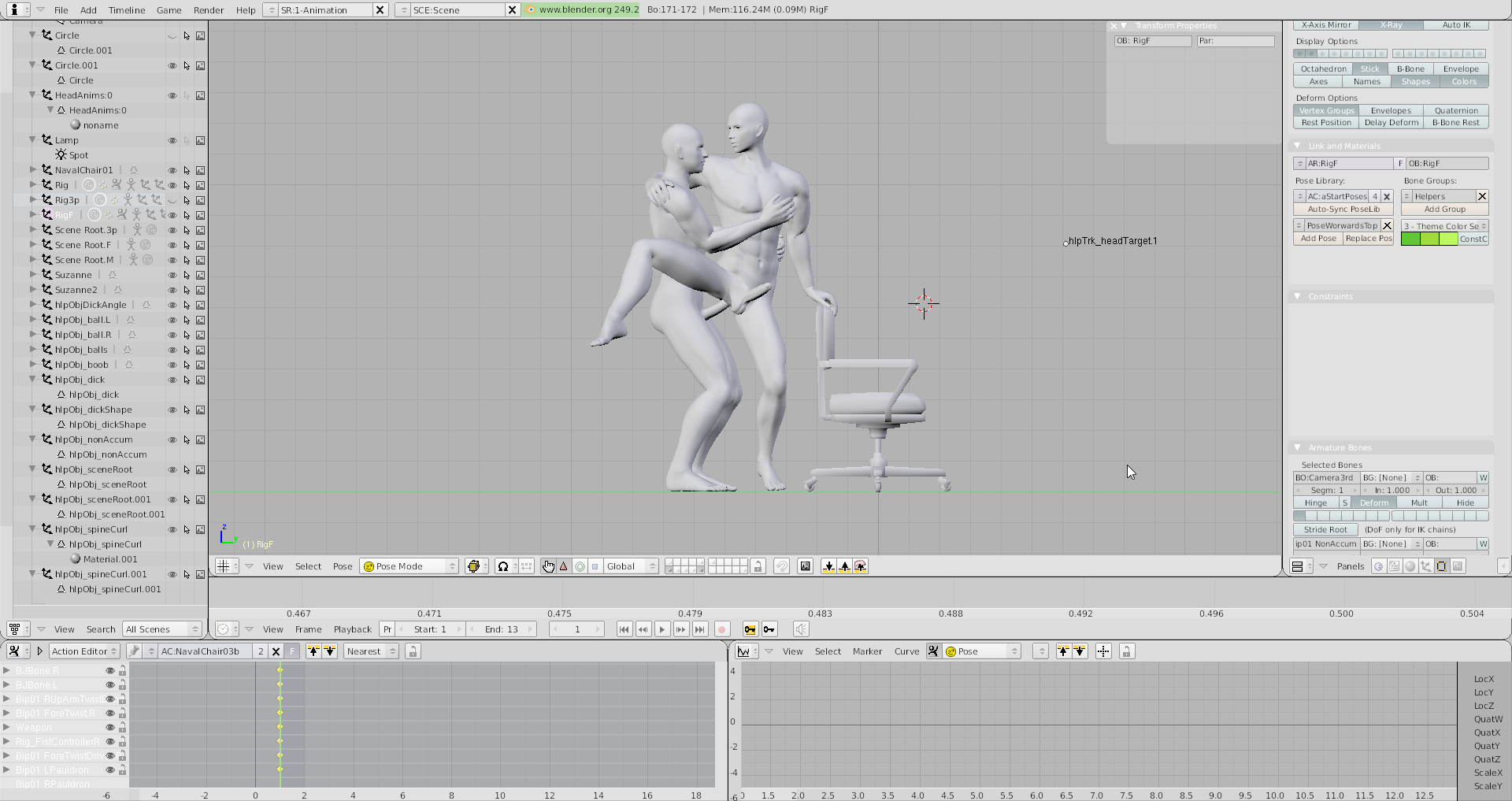Image resolution: width=1512 pixels, height=801 pixels.
Task: Click the End: 13 frame field
Action: pos(501,629)
